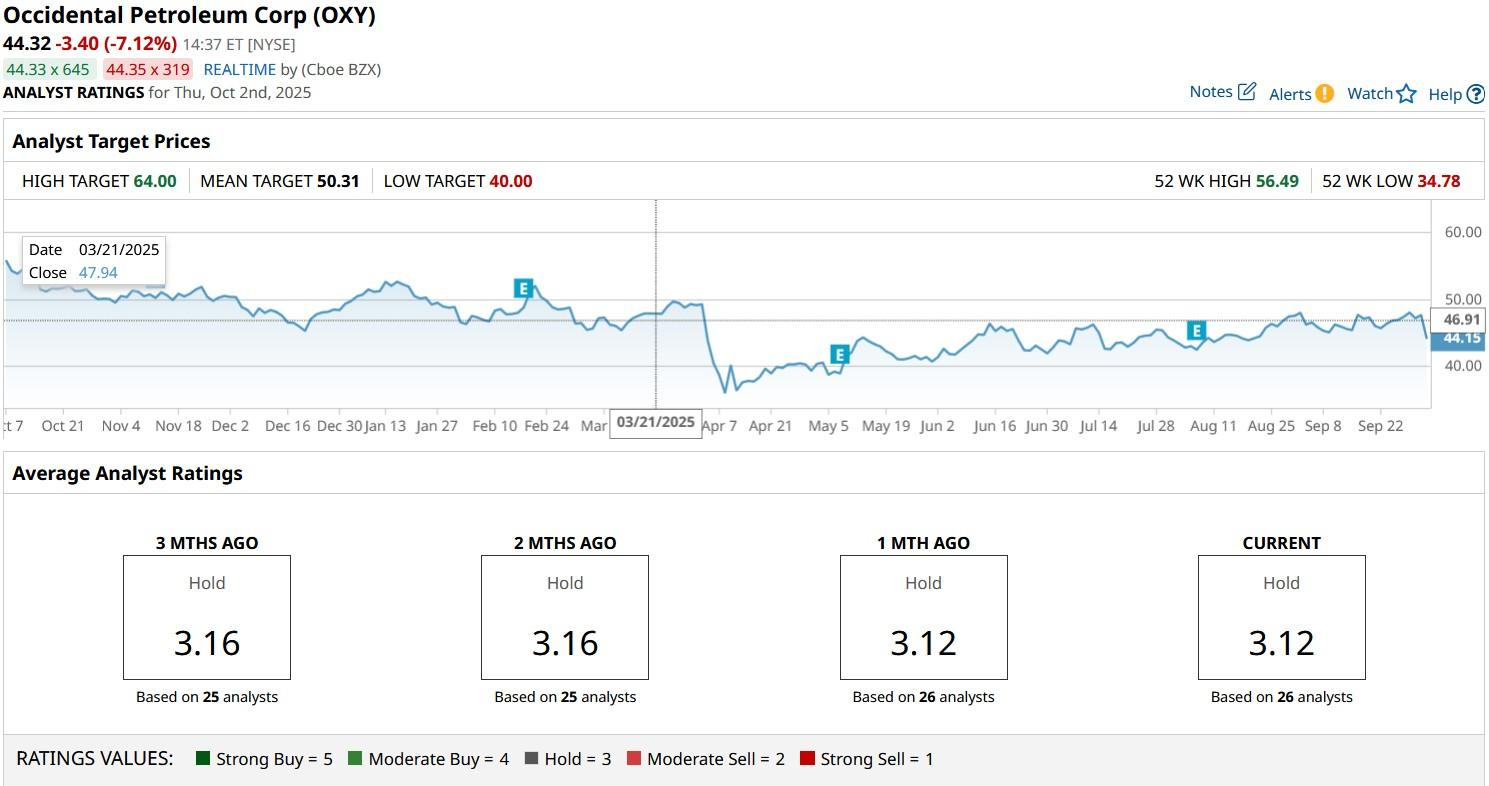The height and width of the screenshot is (786, 1489).
Task: Click the ask quote 44.35 x 319
Action: click(x=148, y=70)
